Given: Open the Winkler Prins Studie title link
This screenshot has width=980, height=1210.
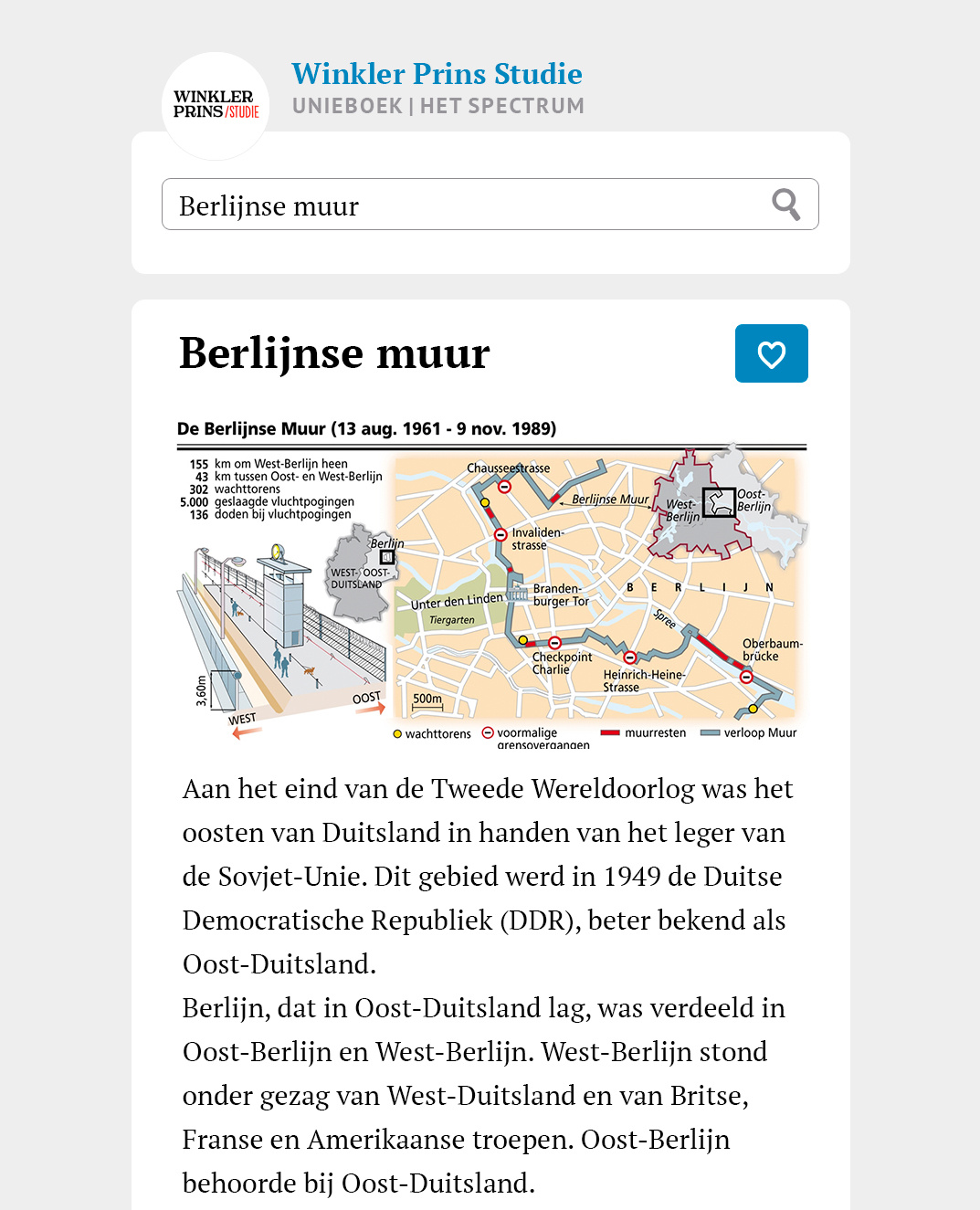Looking at the screenshot, I should click(x=437, y=74).
